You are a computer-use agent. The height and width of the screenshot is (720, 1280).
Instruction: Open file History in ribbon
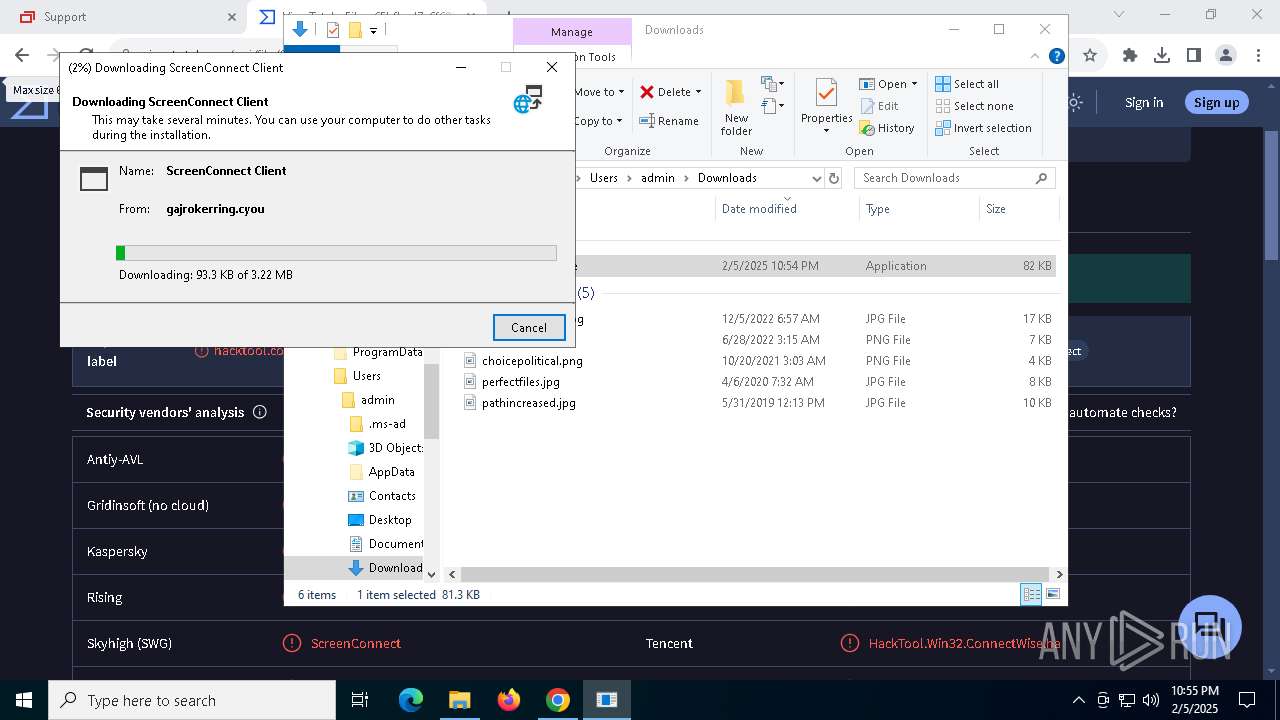(887, 128)
